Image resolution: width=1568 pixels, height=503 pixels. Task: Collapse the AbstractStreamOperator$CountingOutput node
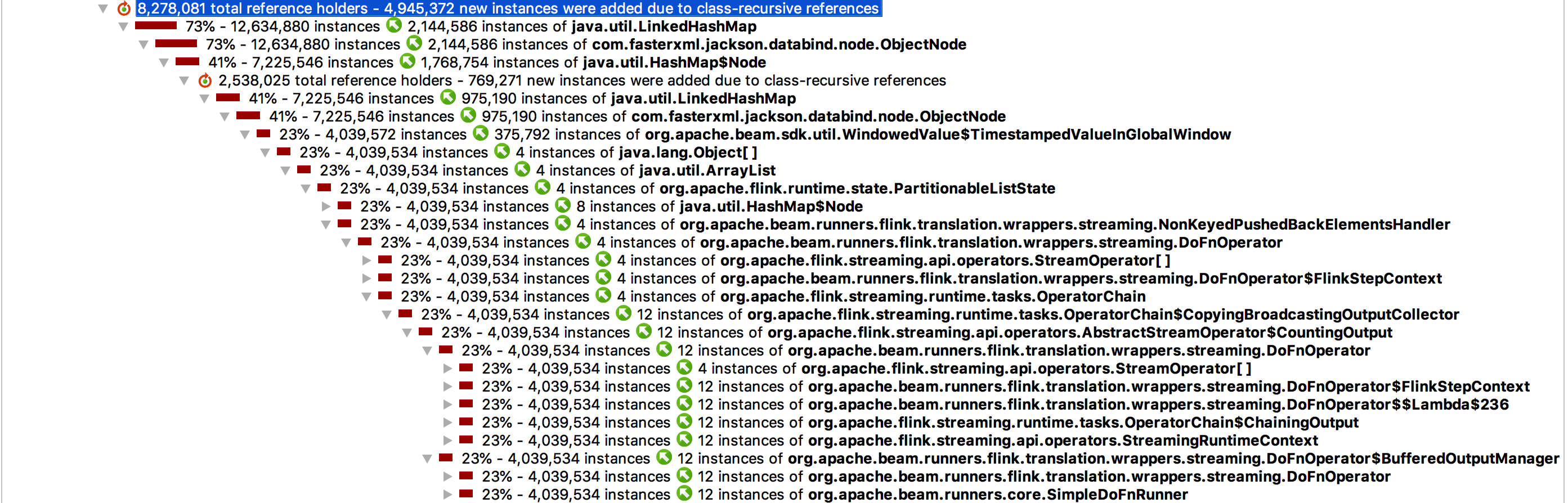click(x=407, y=333)
